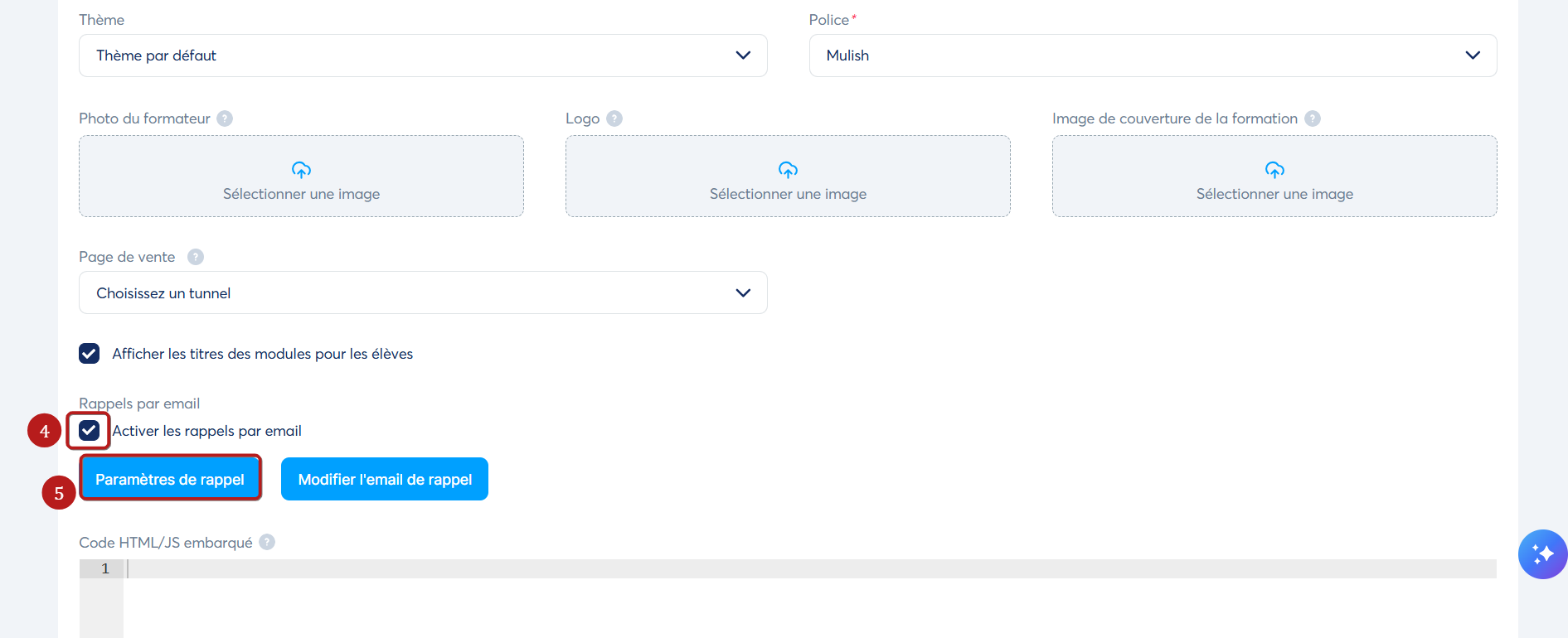Click help icon beside Code HTML/JS embarqué
The width and height of the screenshot is (1568, 638).
[267, 542]
